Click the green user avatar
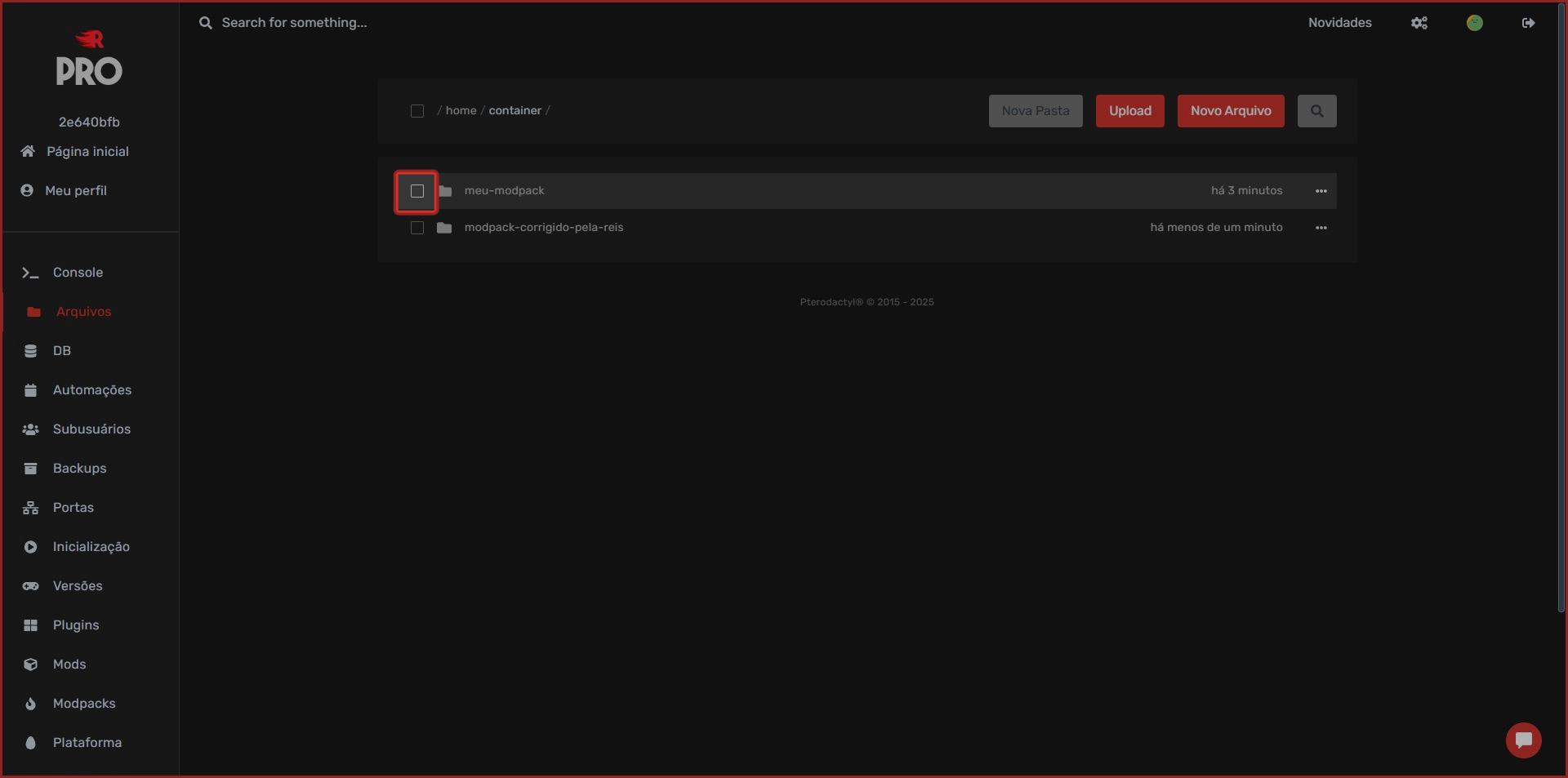The width and height of the screenshot is (1568, 778). coord(1475,23)
